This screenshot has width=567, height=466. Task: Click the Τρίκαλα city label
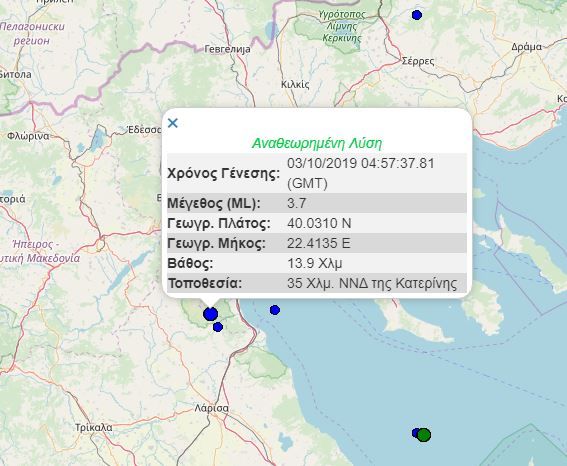94,428
